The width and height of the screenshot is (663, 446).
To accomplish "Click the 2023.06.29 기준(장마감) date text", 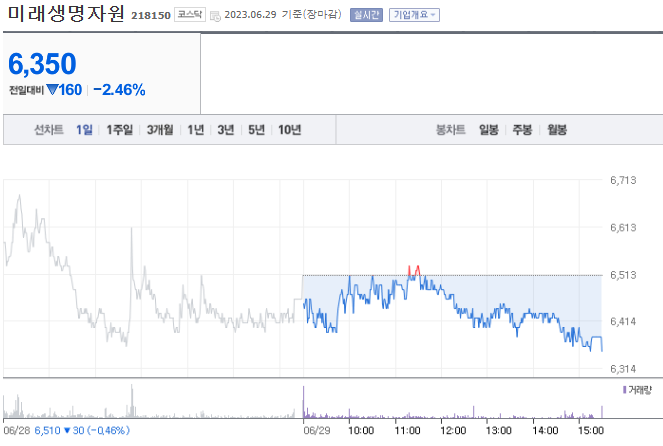I will tap(283, 15).
